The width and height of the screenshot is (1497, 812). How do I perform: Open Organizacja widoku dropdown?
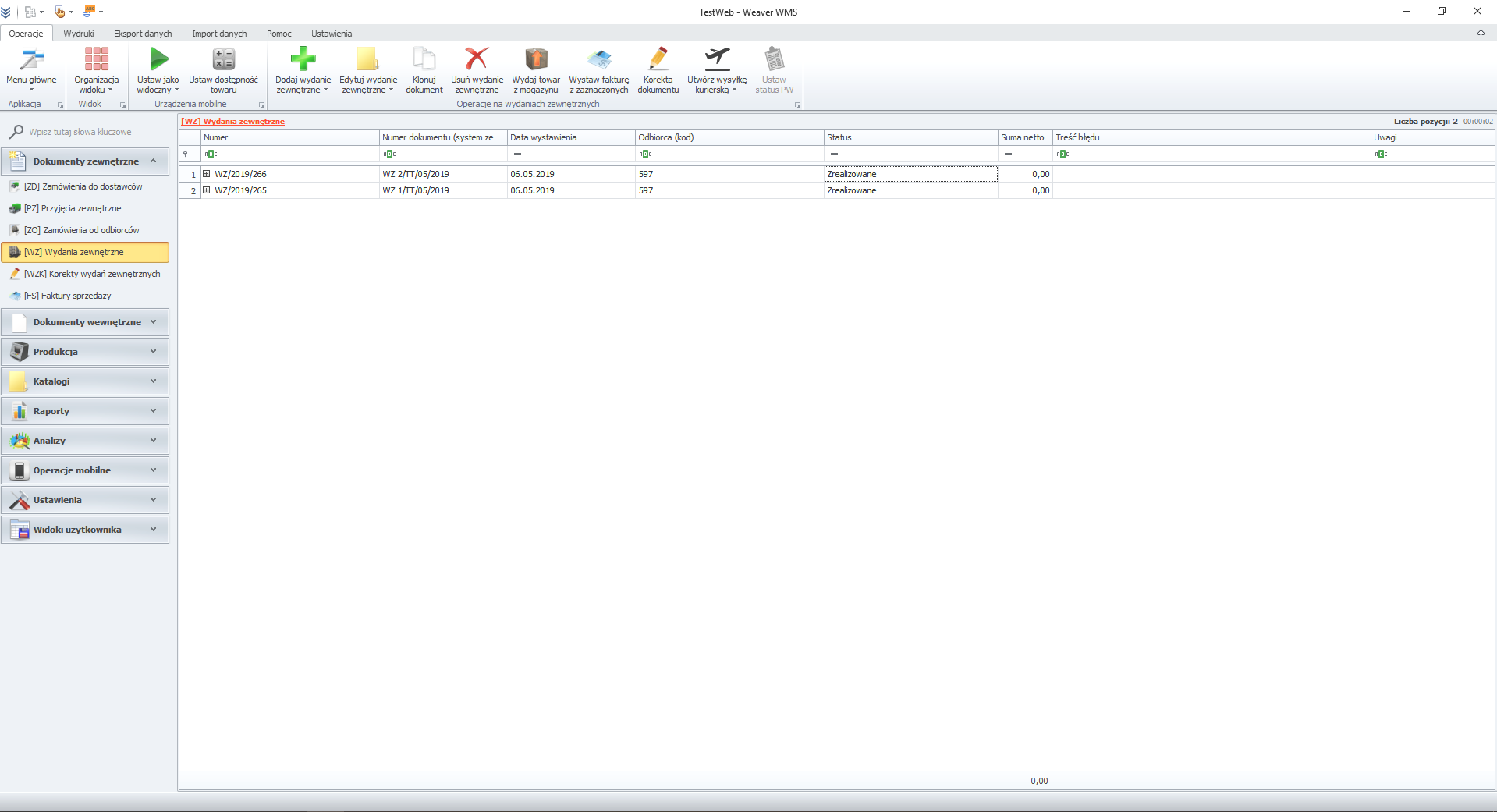point(96,84)
